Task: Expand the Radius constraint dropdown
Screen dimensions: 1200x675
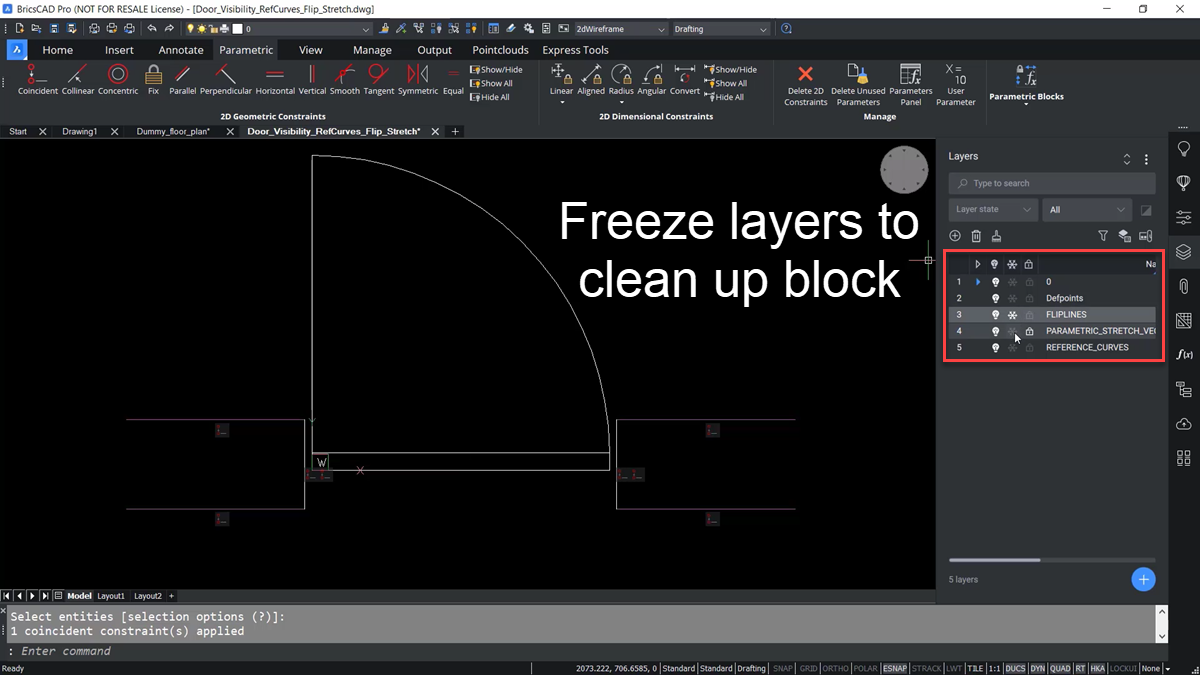Action: point(621,101)
